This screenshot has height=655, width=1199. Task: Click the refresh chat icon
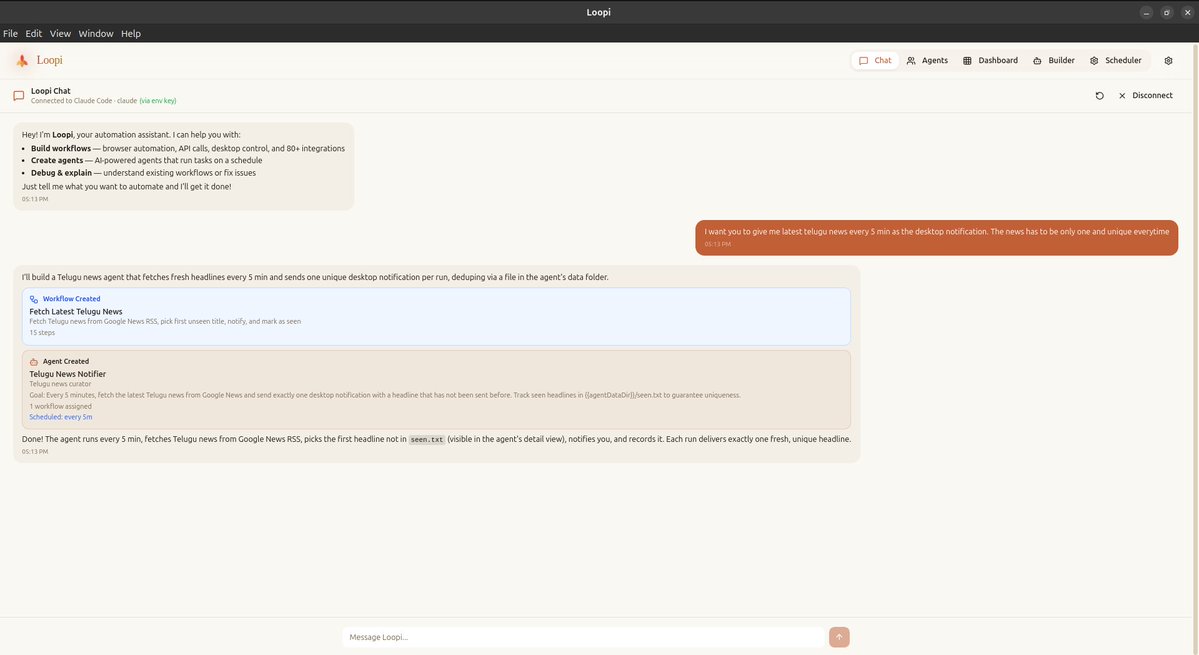1100,96
